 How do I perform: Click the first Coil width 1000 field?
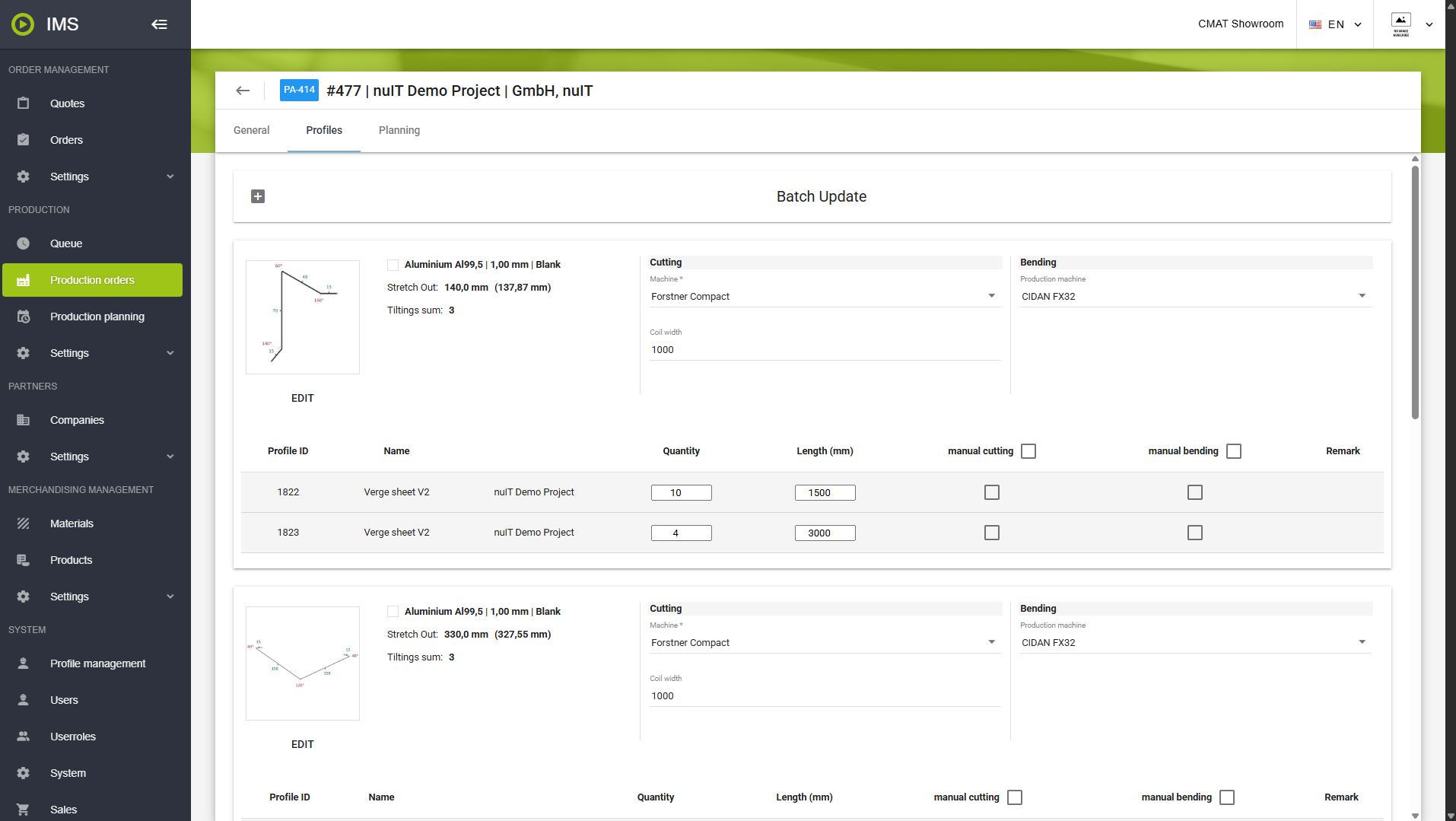[825, 350]
